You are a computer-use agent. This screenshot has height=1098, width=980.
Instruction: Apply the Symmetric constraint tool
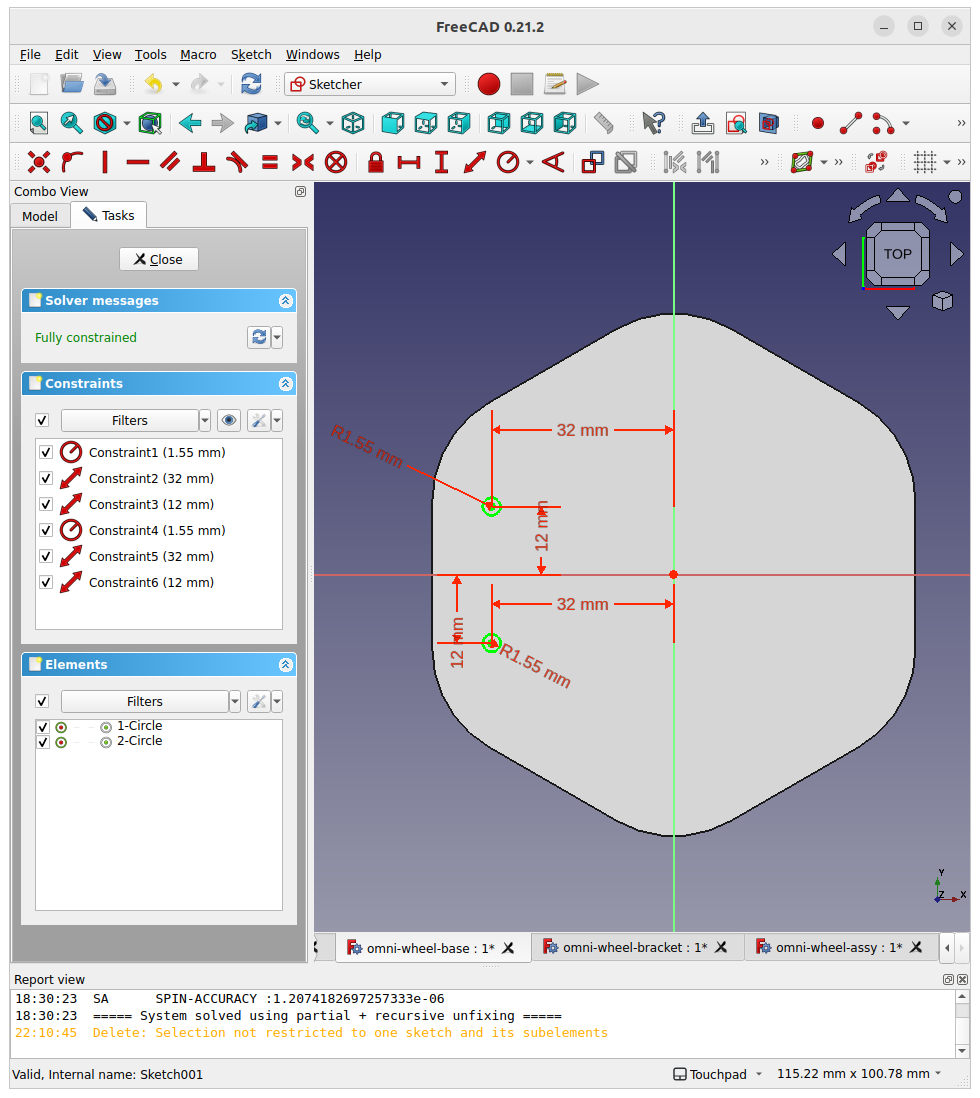click(303, 162)
